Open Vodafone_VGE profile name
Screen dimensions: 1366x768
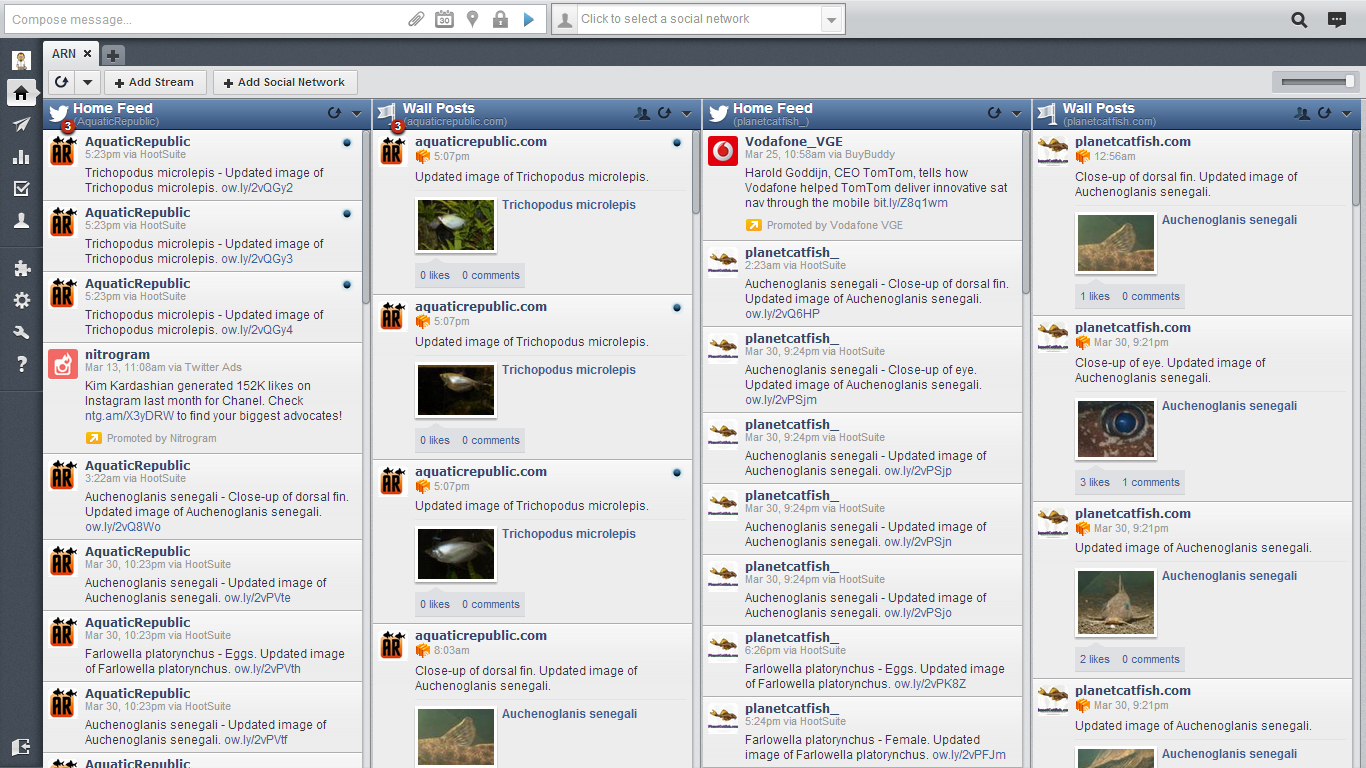(794, 141)
